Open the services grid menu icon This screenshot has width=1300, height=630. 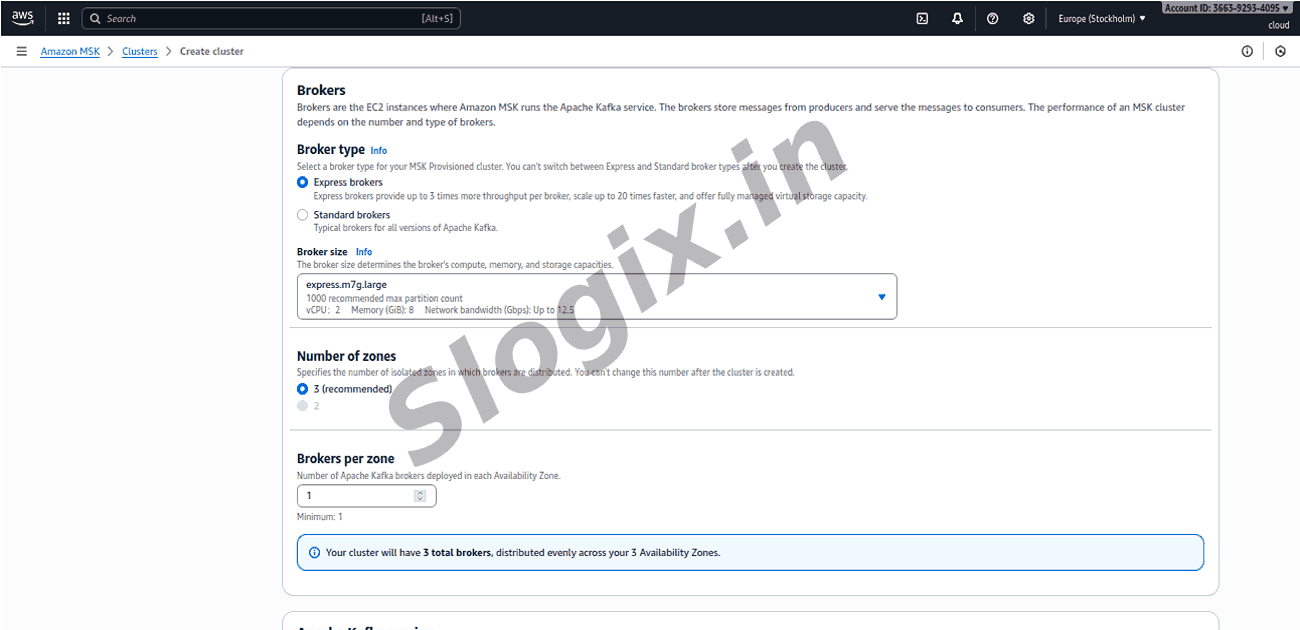pyautogui.click(x=64, y=18)
